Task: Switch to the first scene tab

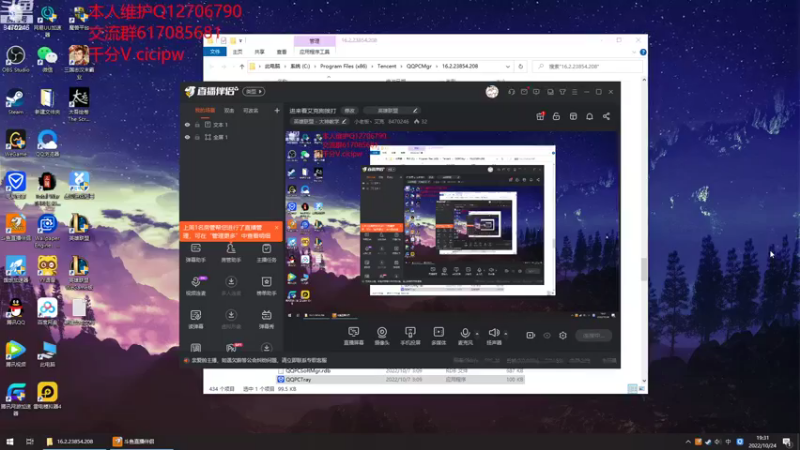Action: (x=205, y=110)
